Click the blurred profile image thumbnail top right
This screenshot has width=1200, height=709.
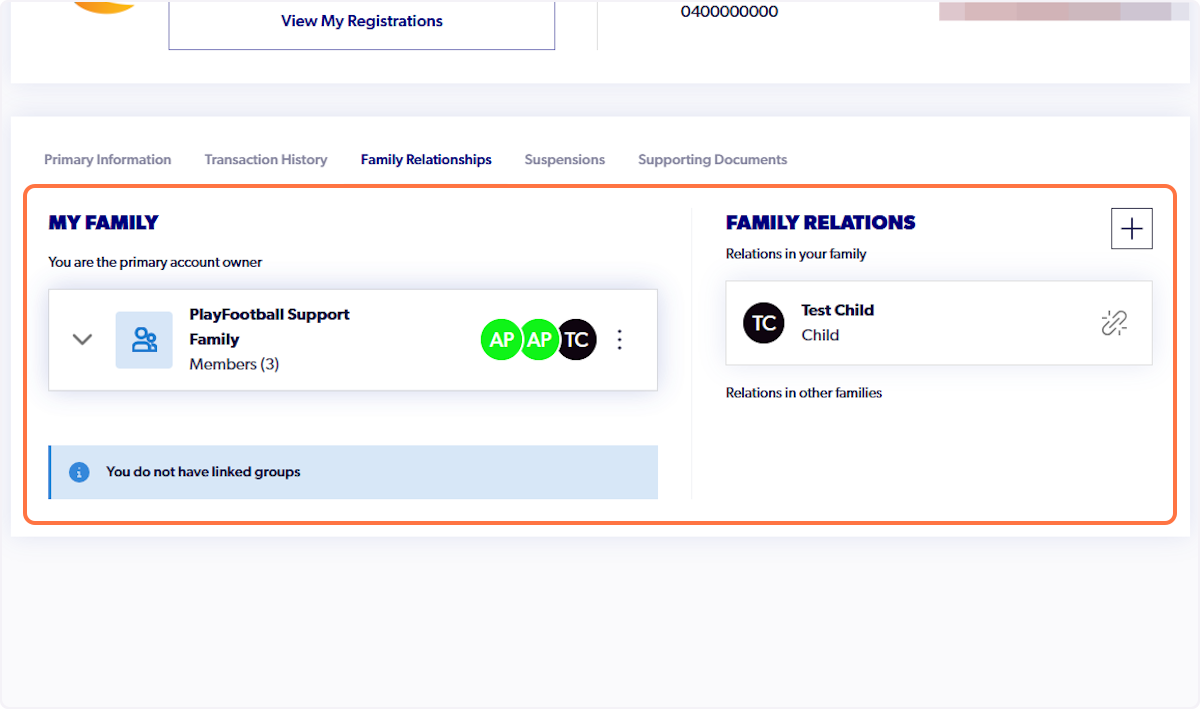1063,11
